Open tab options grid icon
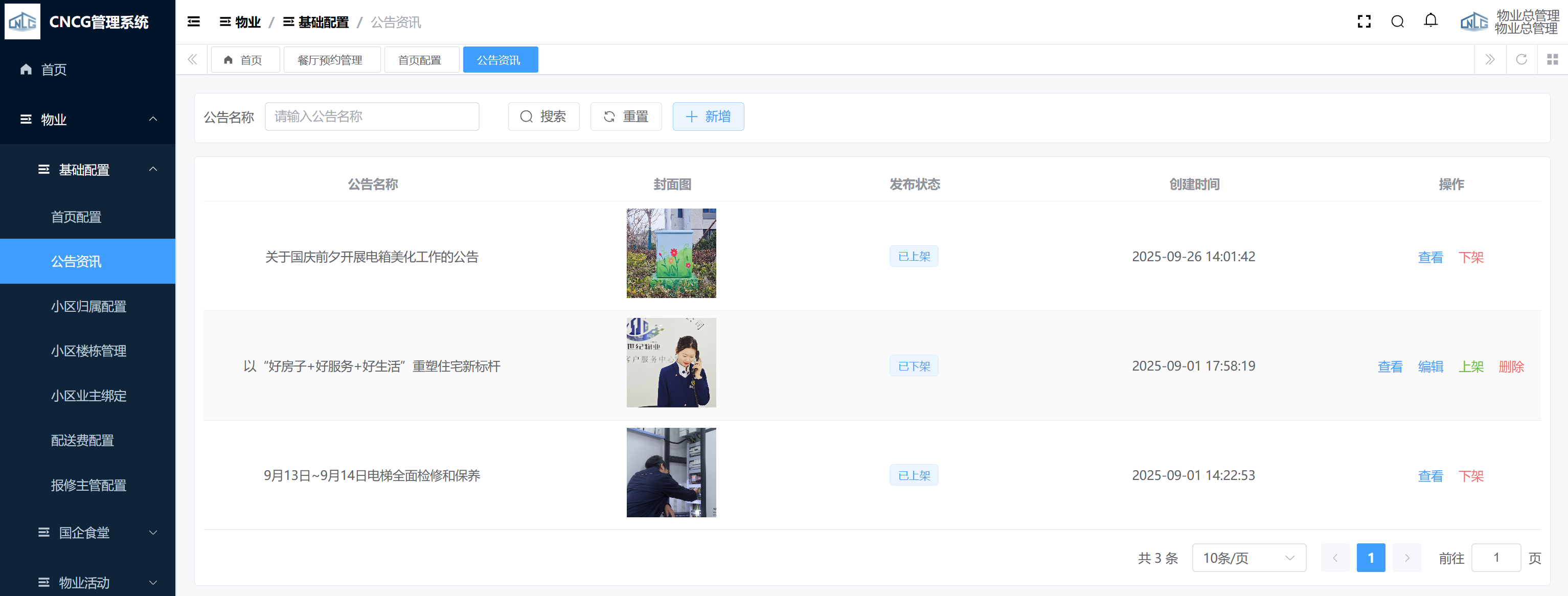This screenshot has height=596, width=1568. [x=1552, y=60]
